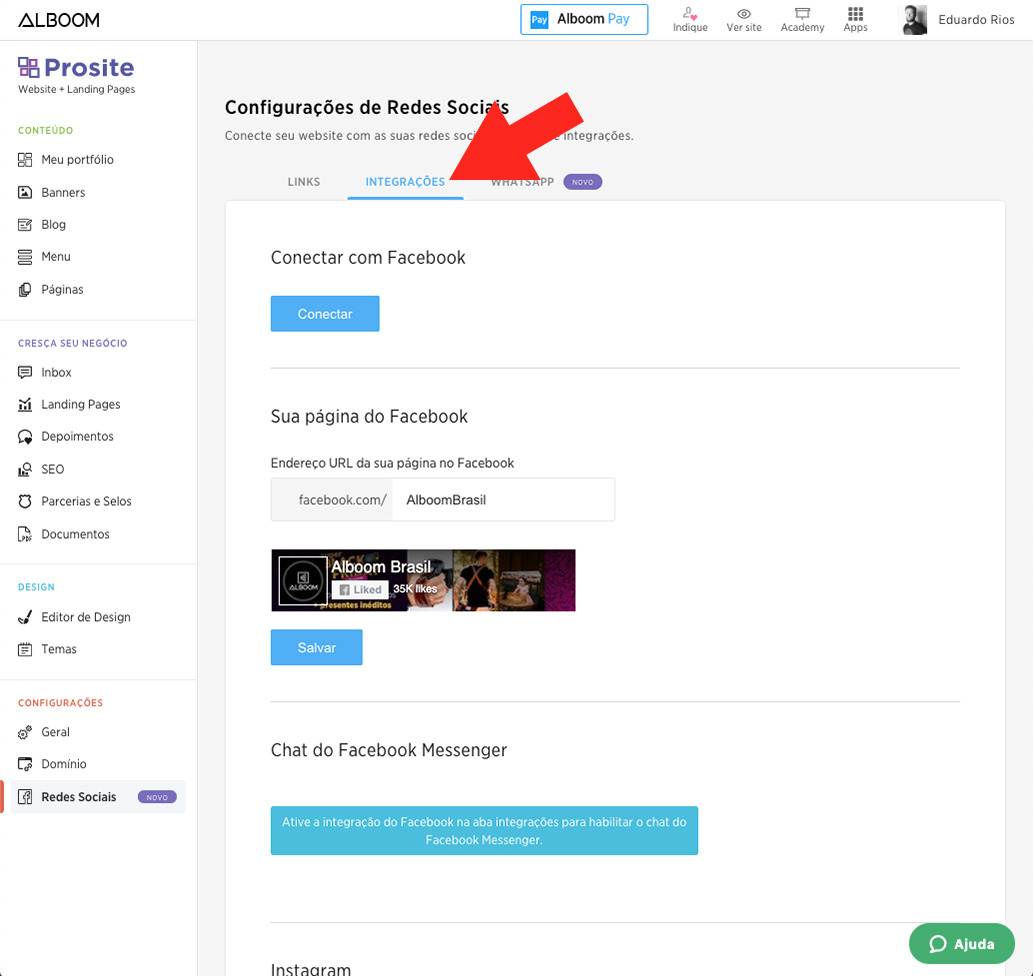This screenshot has height=977, width=1033.
Task: Open Domínio settings
Action: click(x=64, y=764)
